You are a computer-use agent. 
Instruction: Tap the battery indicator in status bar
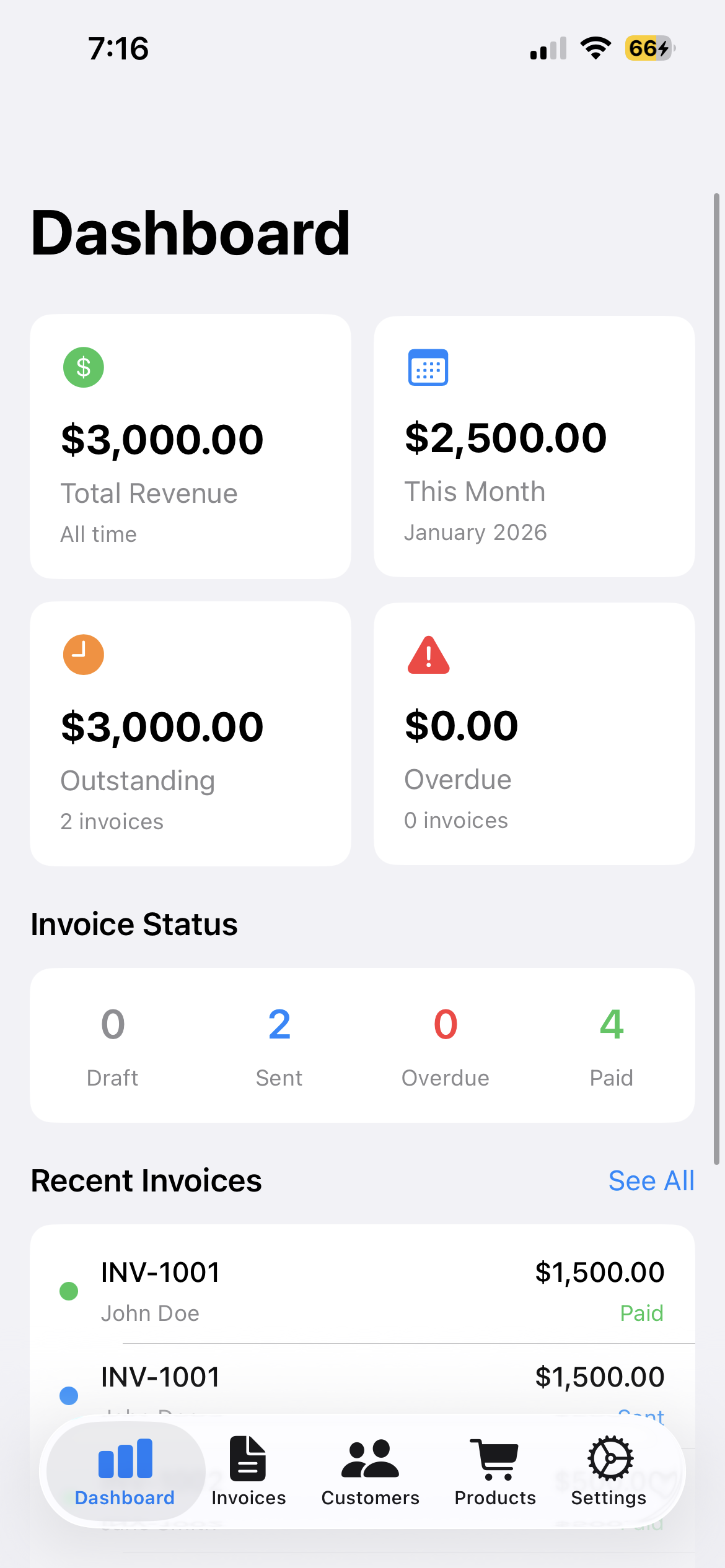649,48
